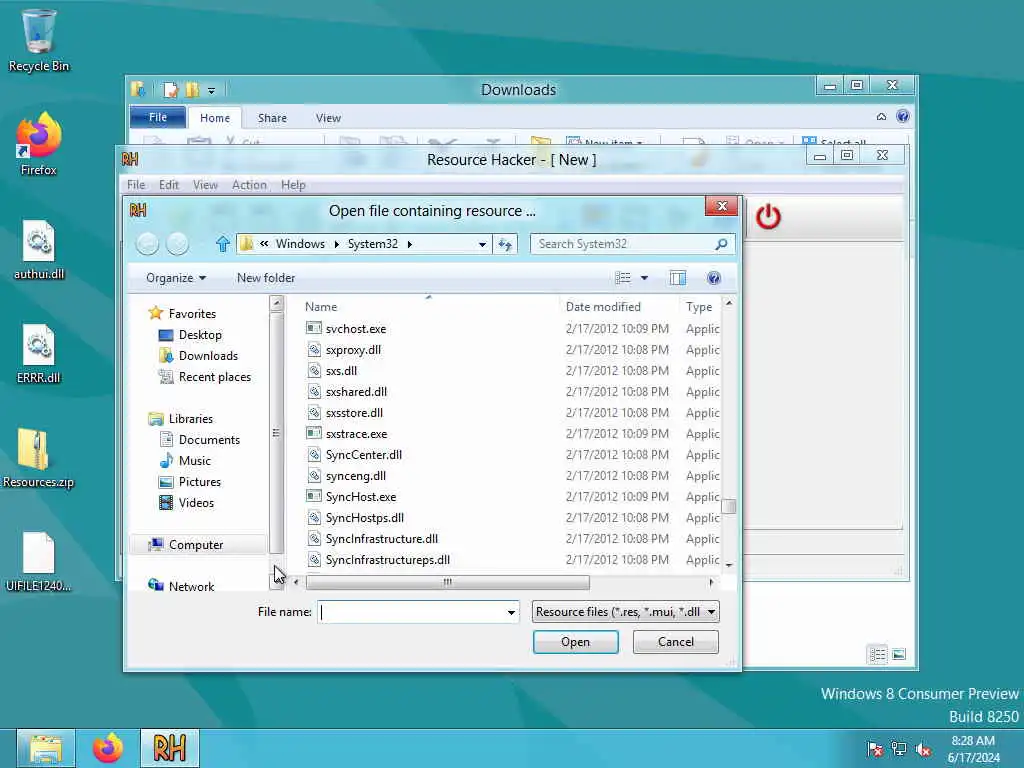Click the search magnifier in Search System32
This screenshot has width=1024, height=768.
coord(721,244)
